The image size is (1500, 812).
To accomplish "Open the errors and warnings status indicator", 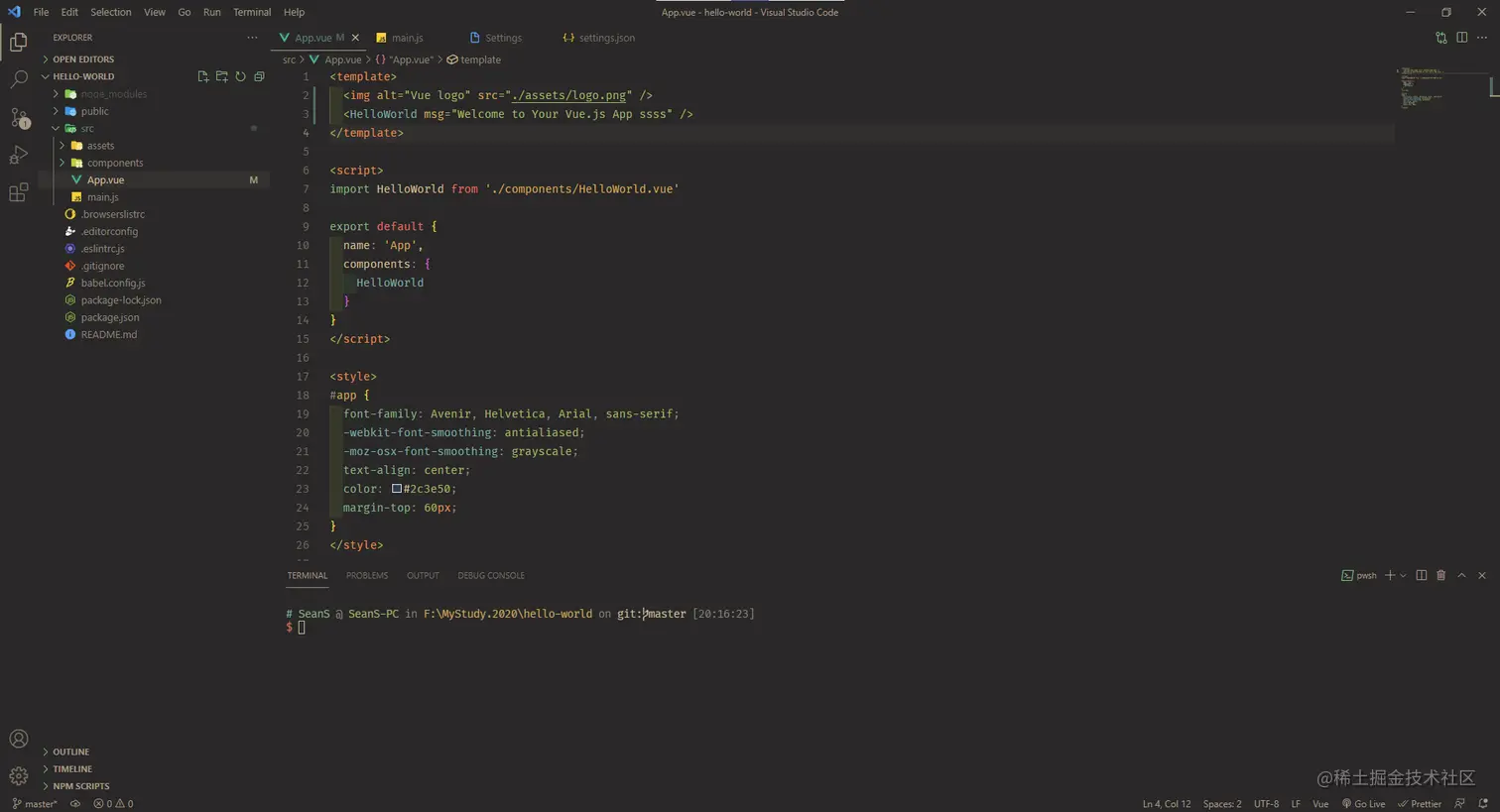I will pos(113,804).
